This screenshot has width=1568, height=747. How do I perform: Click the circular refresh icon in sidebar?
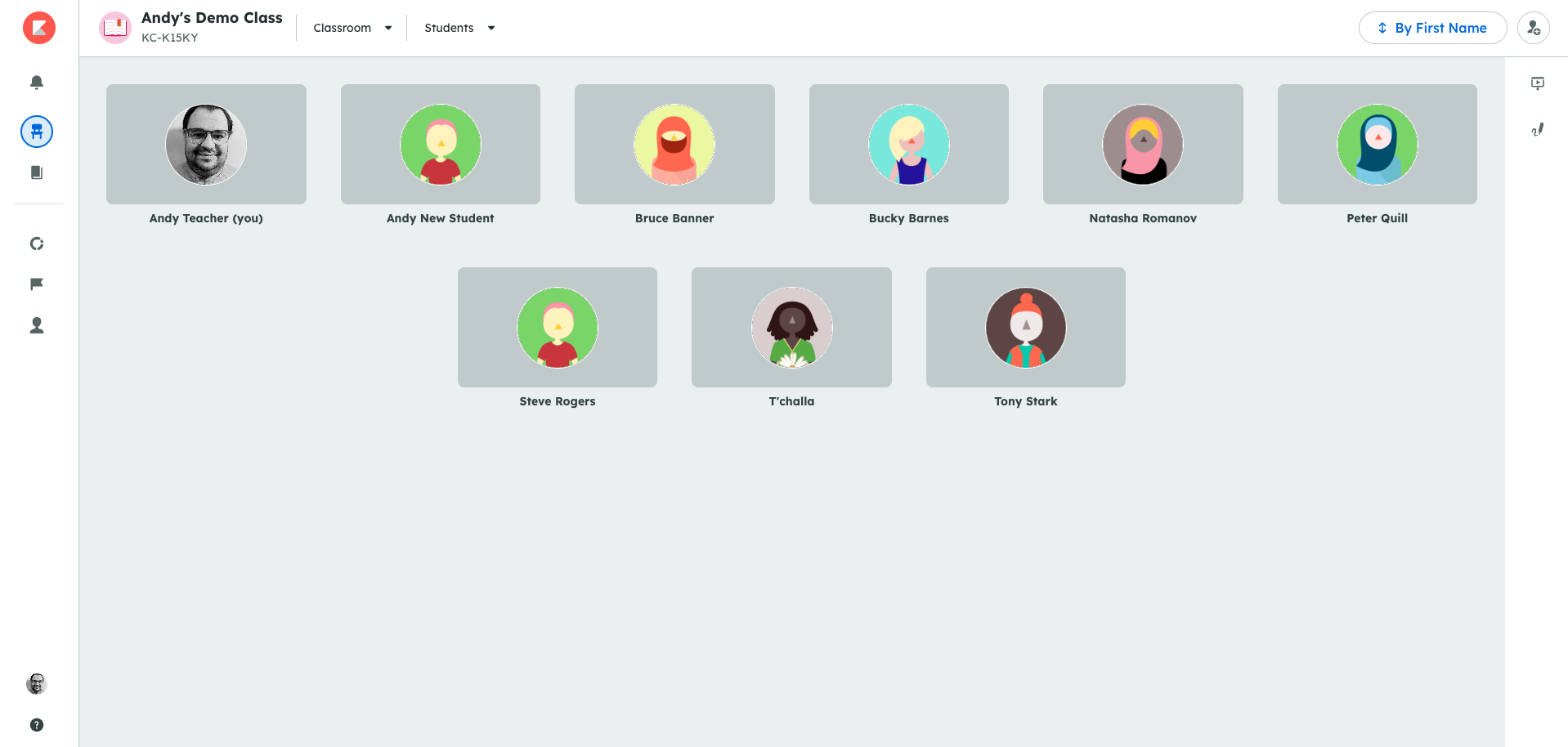[x=37, y=244]
